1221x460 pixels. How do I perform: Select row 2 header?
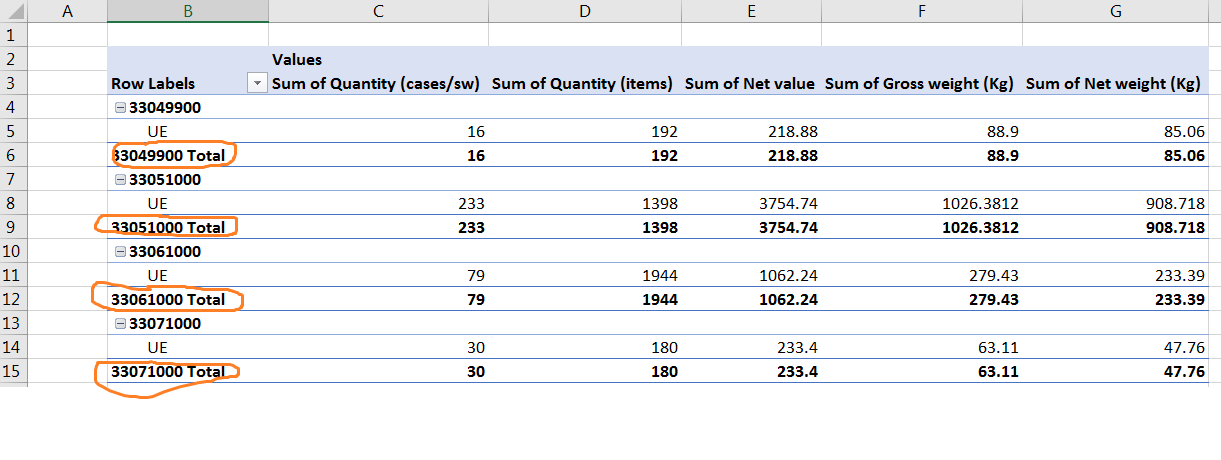pyautogui.click(x=14, y=59)
